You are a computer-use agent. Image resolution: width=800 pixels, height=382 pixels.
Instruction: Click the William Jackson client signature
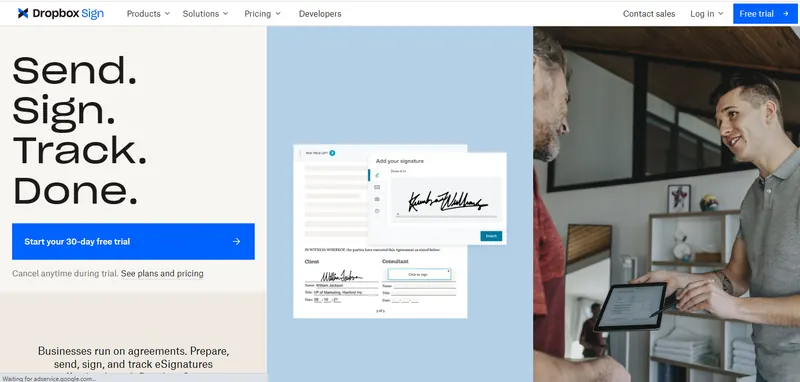click(x=342, y=275)
